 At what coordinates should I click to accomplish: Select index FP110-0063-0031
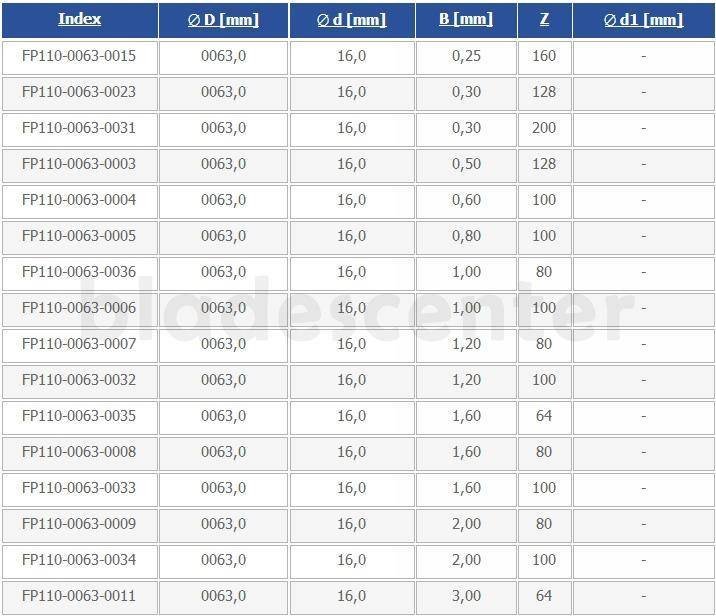pyautogui.click(x=79, y=128)
